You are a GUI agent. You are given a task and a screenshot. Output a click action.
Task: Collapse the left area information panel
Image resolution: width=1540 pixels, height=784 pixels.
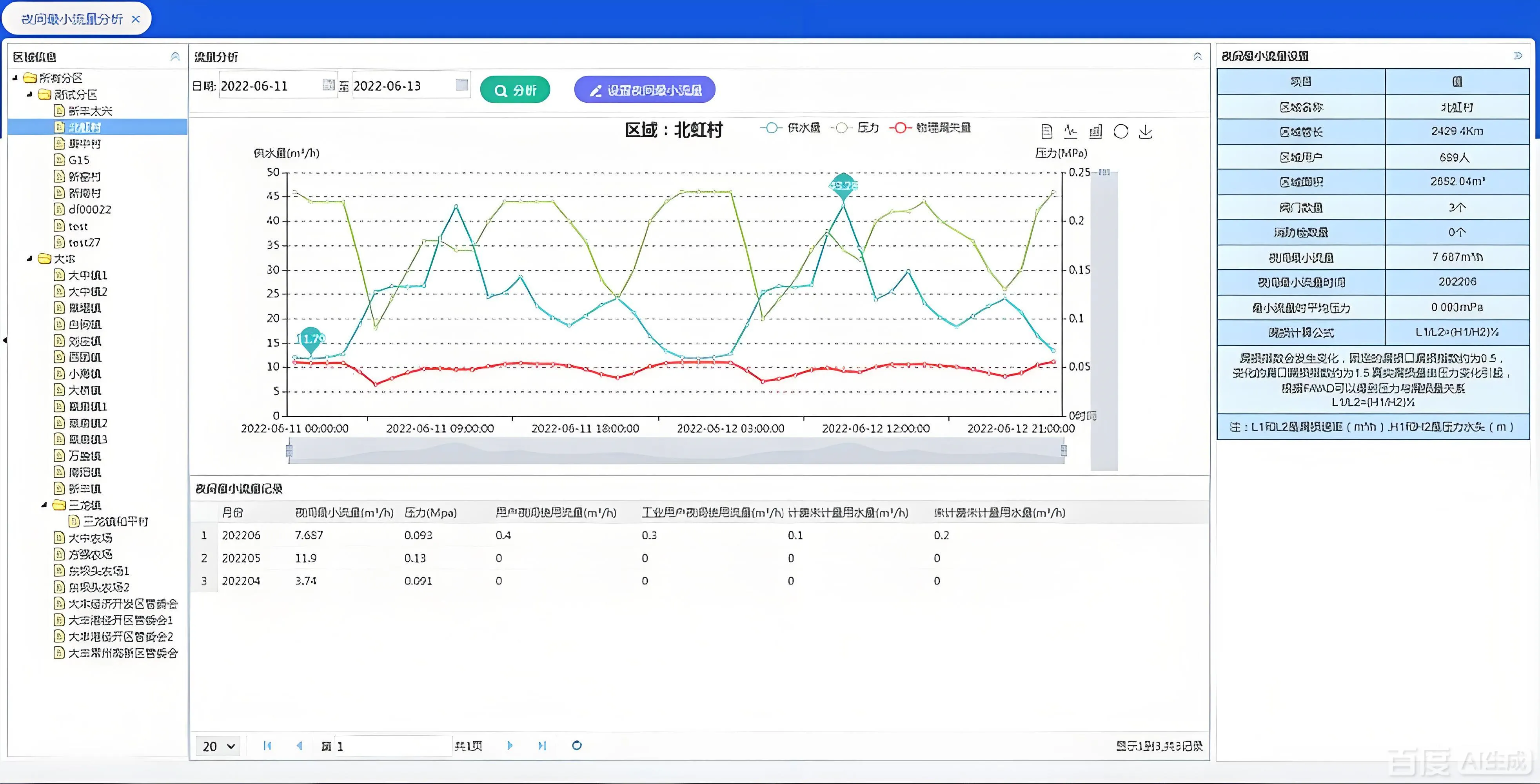point(175,56)
